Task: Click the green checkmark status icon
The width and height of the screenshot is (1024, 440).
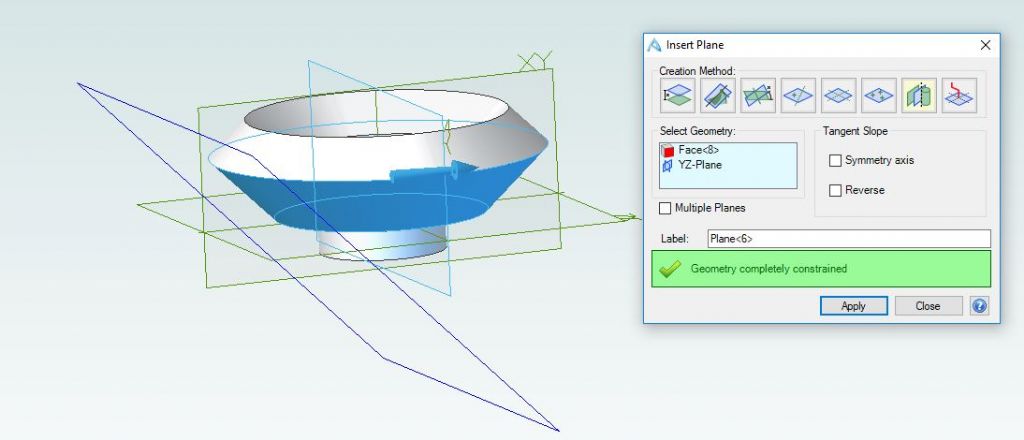Action: (670, 269)
